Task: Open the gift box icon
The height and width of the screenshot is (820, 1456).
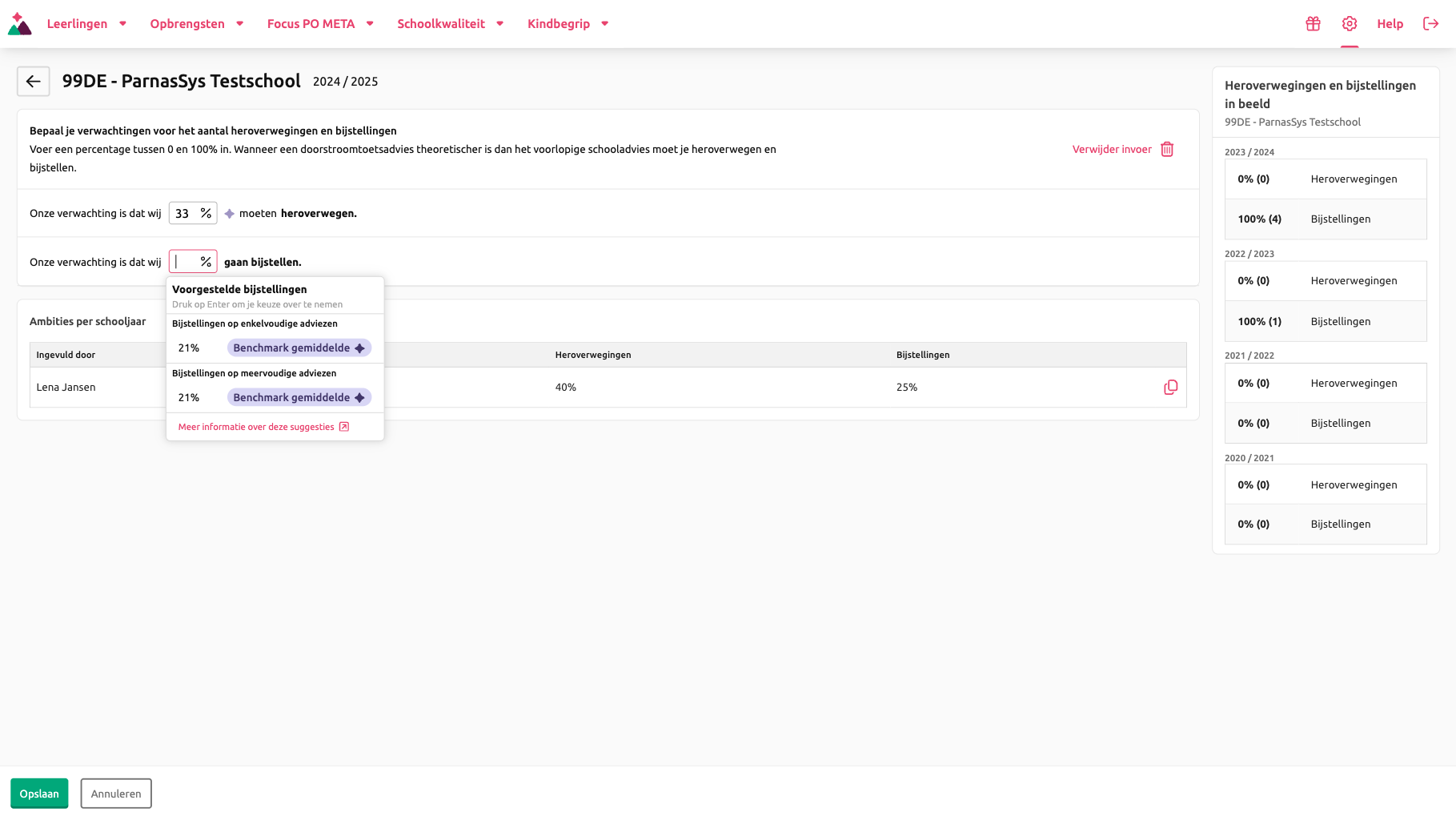Action: (x=1313, y=24)
